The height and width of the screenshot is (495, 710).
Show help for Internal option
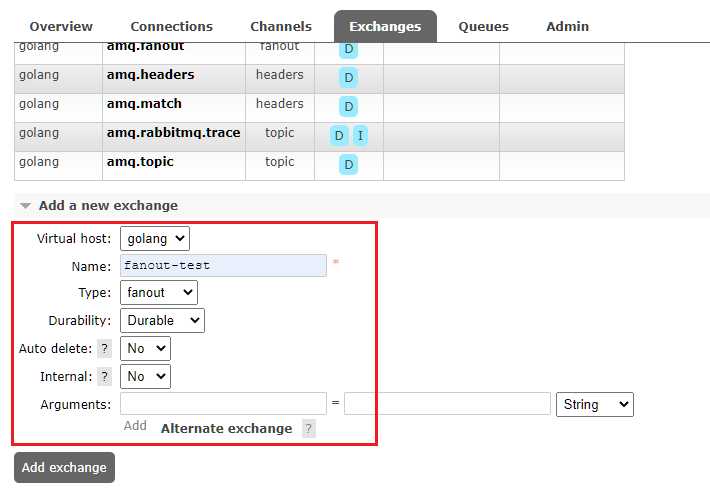pyautogui.click(x=105, y=377)
